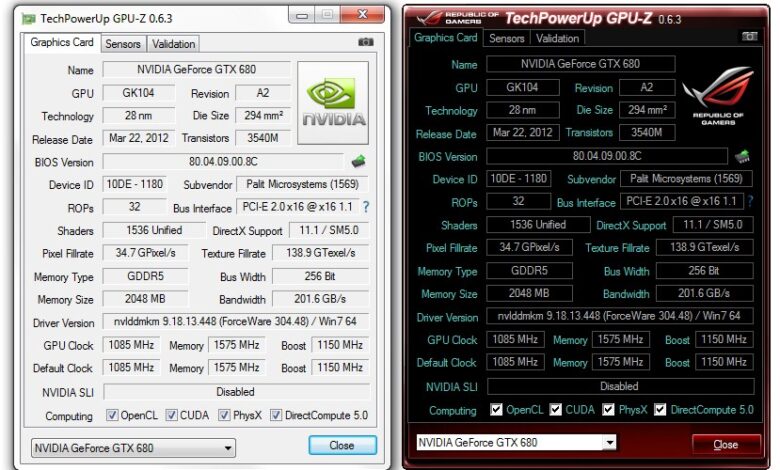Click 294 mm² die size in white window
The image size is (780, 470).
click(x=263, y=115)
